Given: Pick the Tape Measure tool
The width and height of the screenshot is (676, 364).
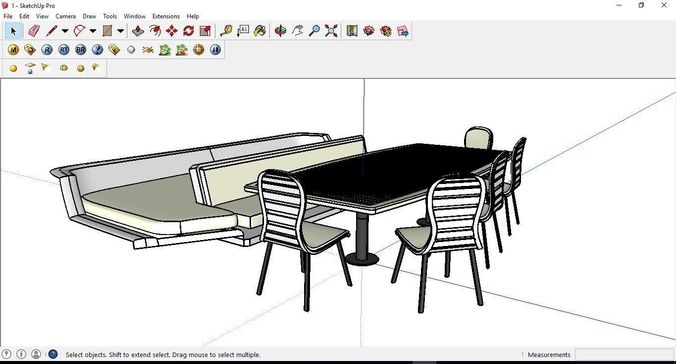Looking at the screenshot, I should 226,31.
